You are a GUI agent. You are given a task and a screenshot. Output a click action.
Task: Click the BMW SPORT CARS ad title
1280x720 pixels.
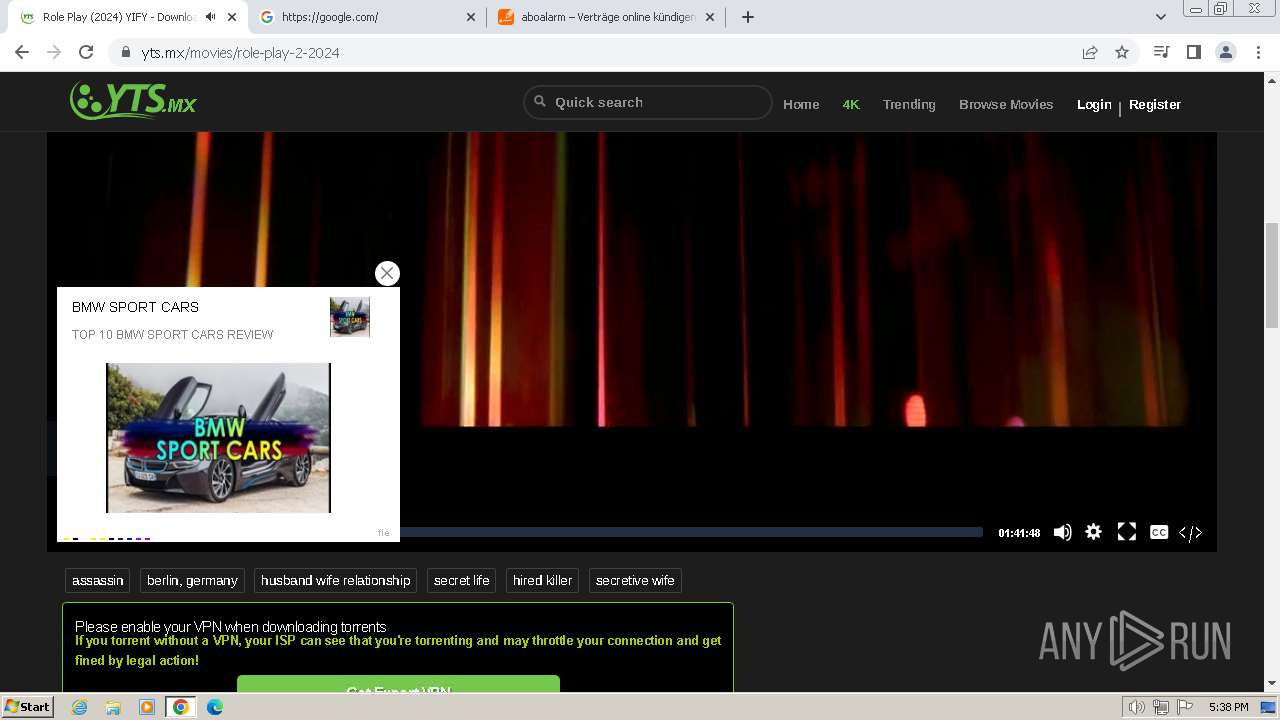pos(135,307)
